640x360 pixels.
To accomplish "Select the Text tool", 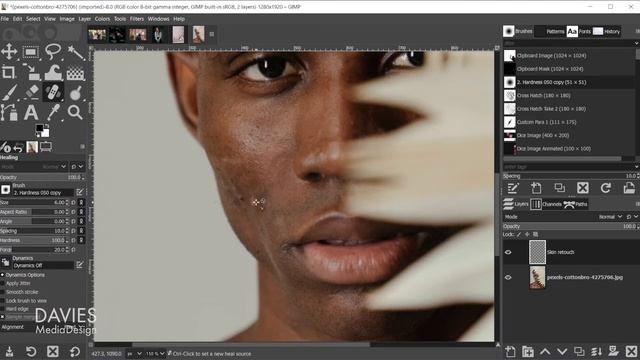I will click(31, 112).
